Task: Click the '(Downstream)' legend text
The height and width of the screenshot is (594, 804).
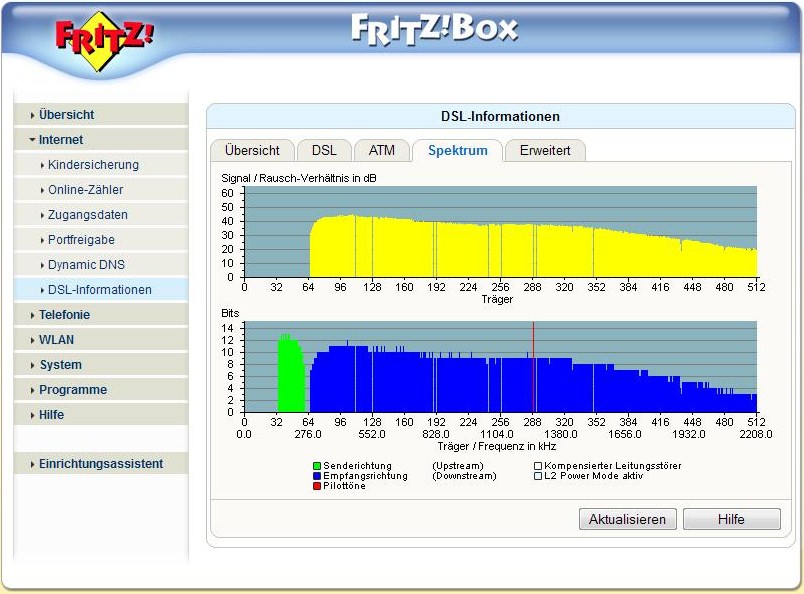Action: pos(465,476)
